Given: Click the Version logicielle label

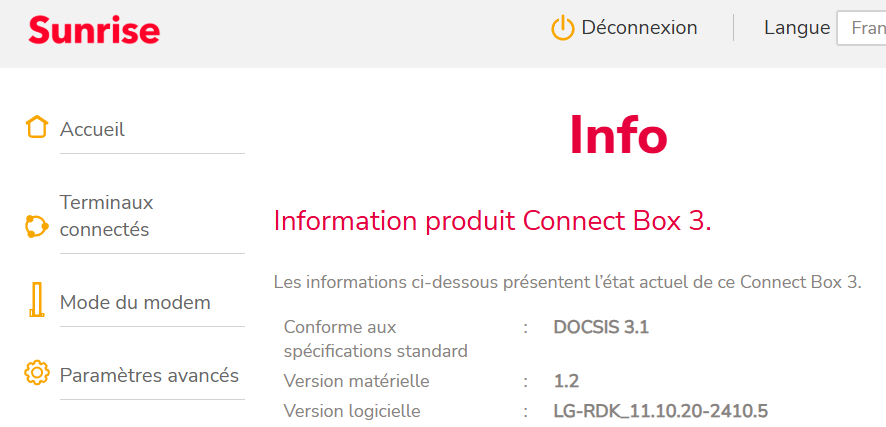Looking at the screenshot, I should click(x=352, y=411).
